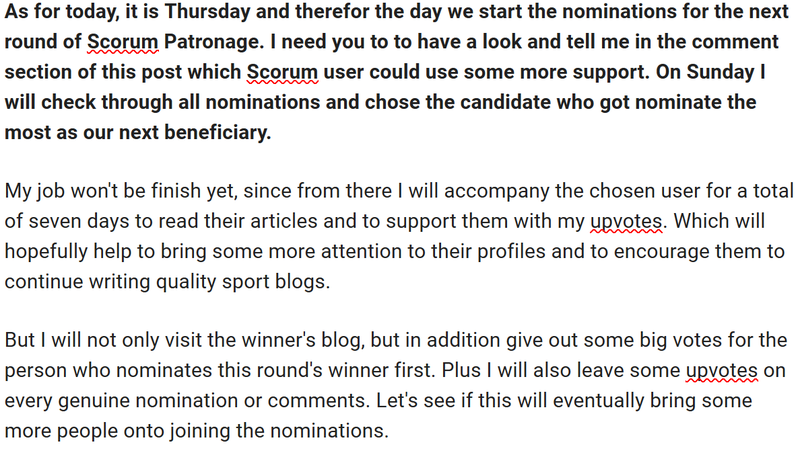This screenshot has width=800, height=459.
Task: Click the underlined upvotes before 'on every genuine'
Action: [x=722, y=371]
